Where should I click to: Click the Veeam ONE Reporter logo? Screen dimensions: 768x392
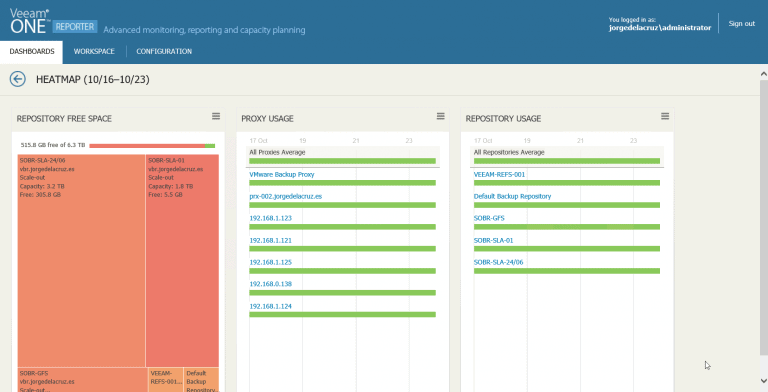pyautogui.click(x=53, y=21)
